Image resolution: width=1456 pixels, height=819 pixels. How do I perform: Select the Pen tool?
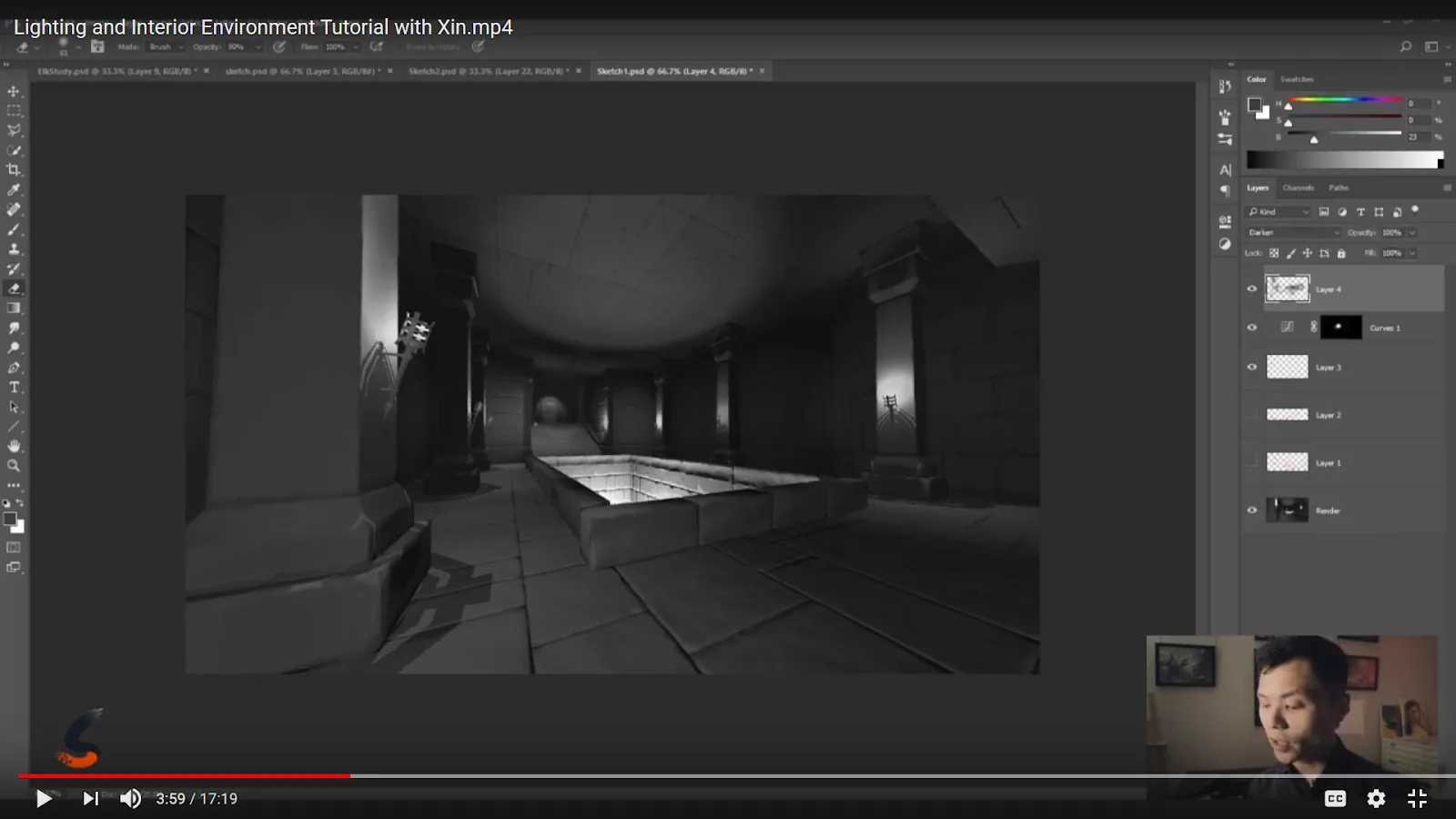point(14,368)
